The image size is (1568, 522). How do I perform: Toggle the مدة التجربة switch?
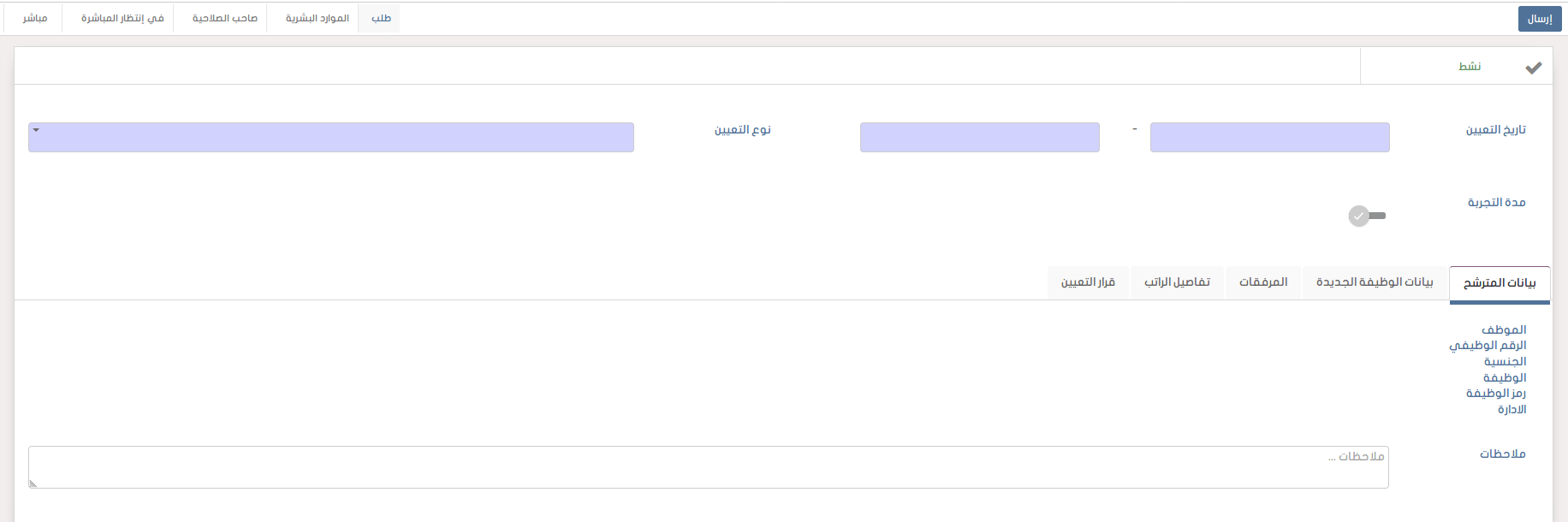coord(1367,216)
